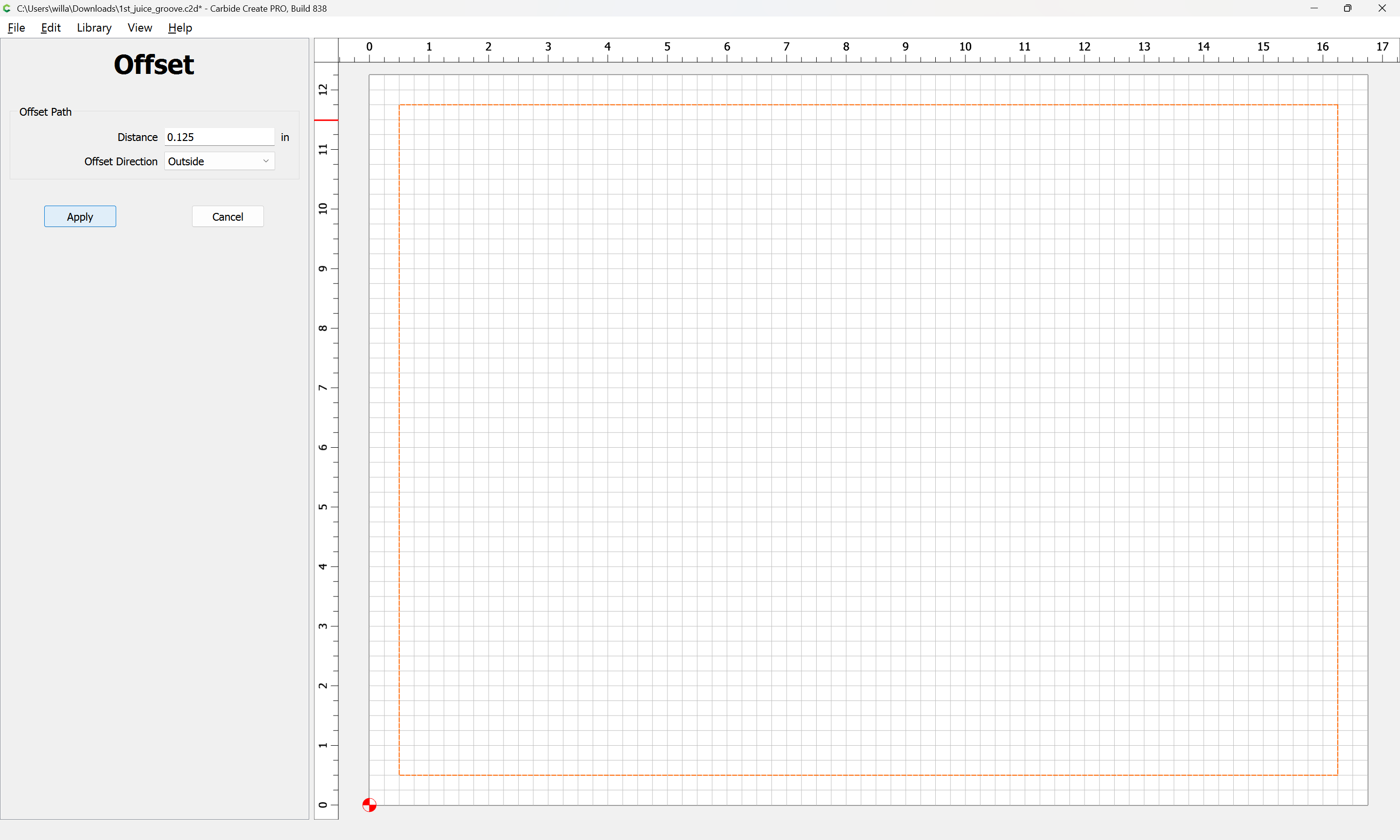The height and width of the screenshot is (840, 1400).
Task: Open the File menu
Action: (16, 28)
